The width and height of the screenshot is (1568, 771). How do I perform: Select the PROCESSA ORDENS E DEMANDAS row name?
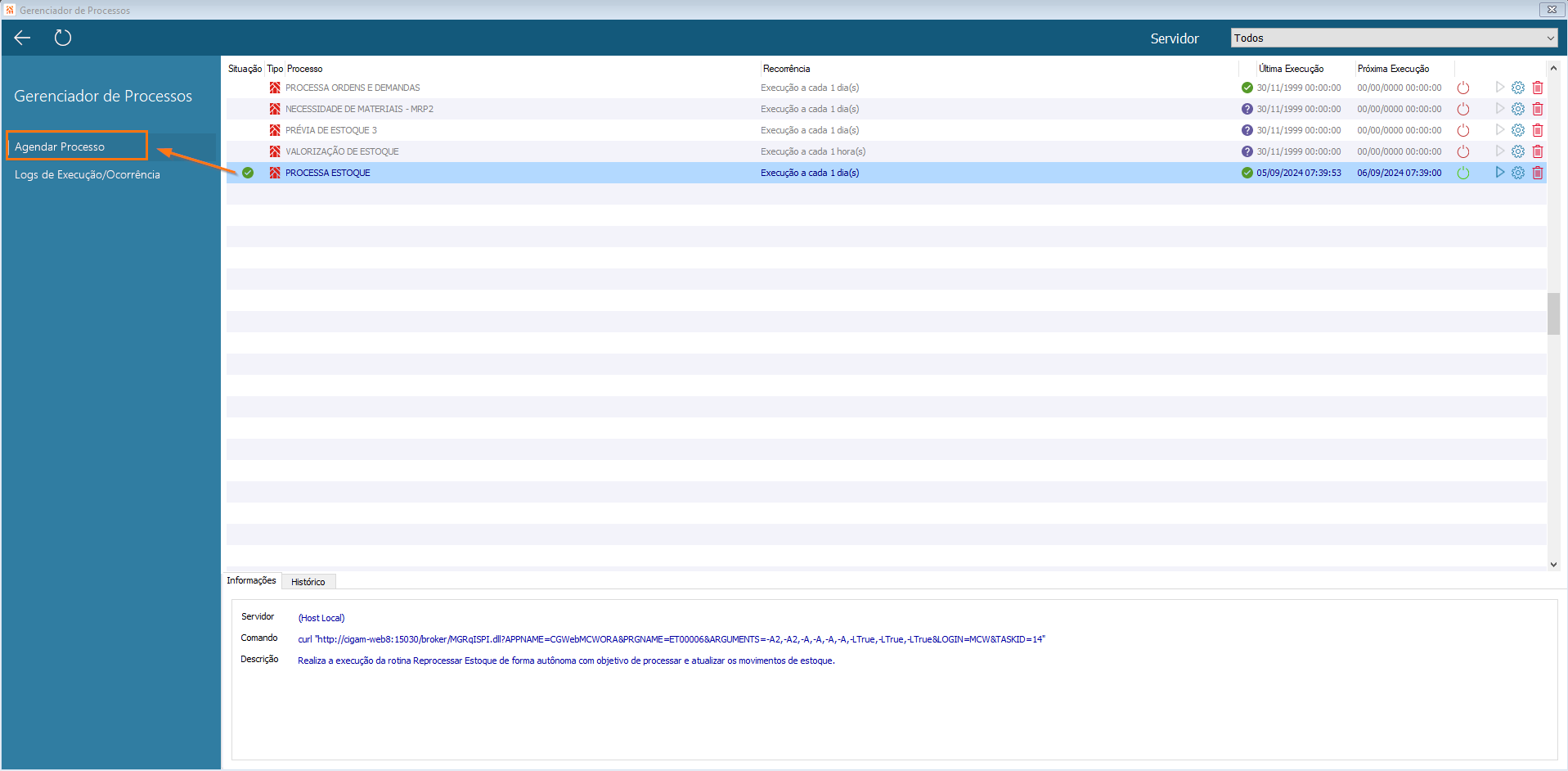[353, 88]
